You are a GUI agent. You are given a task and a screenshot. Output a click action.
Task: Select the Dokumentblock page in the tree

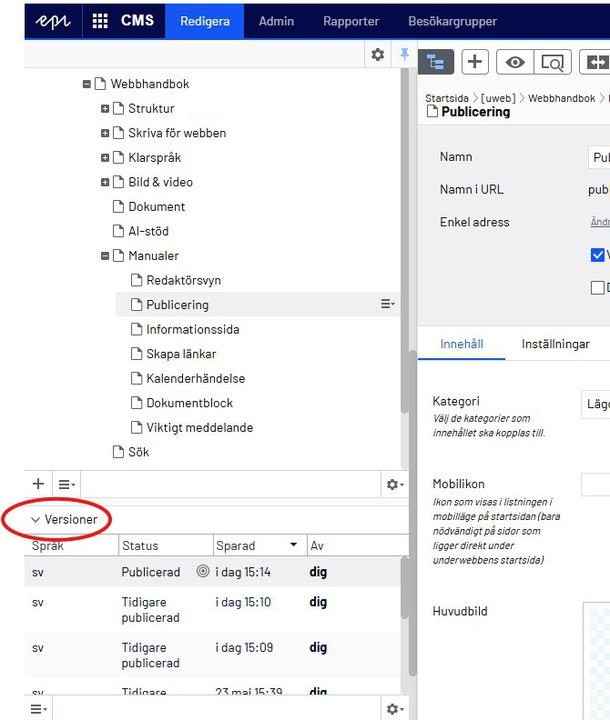(189, 403)
